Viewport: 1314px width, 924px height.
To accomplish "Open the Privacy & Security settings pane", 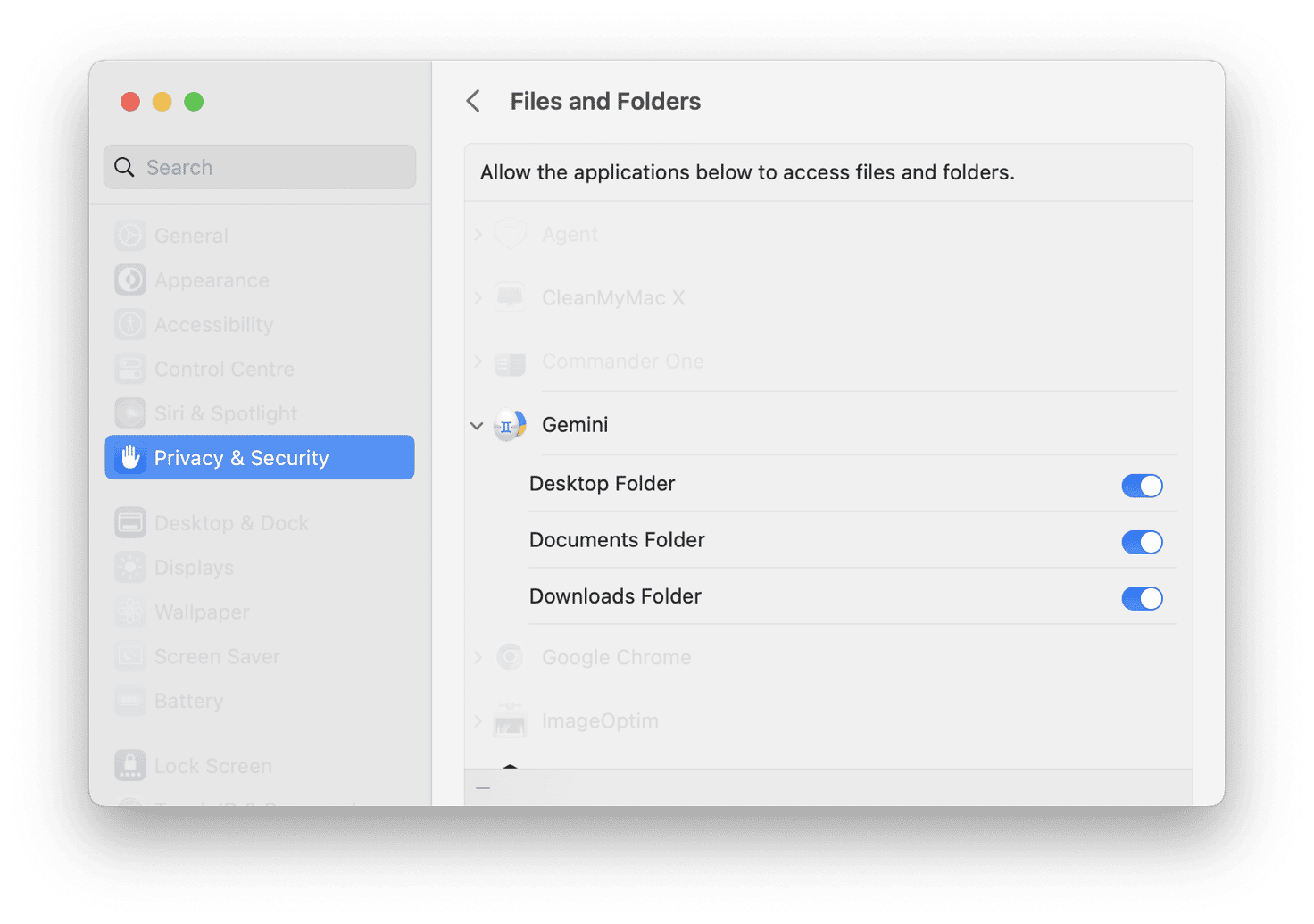I will [260, 457].
